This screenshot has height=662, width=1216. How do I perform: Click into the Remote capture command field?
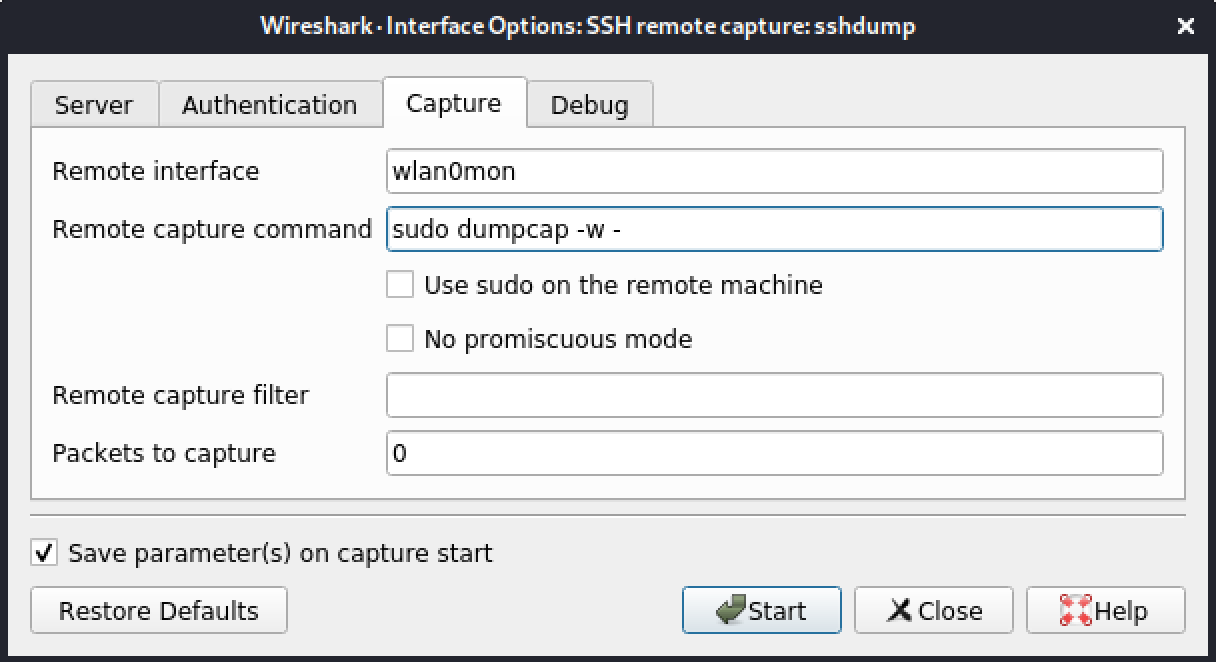[x=773, y=229]
